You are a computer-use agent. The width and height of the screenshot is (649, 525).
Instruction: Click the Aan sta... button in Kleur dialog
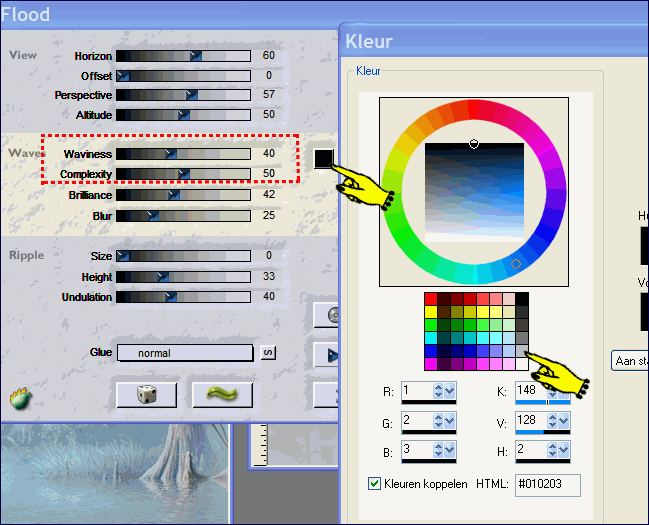(630, 361)
